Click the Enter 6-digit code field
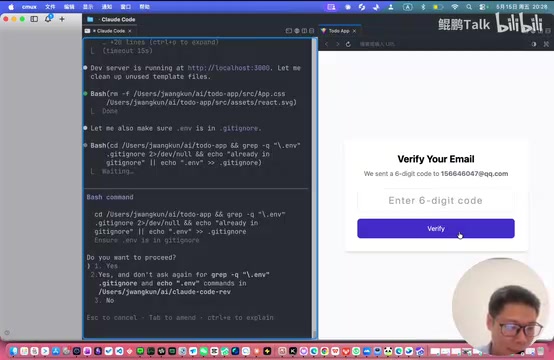Image resolution: width=554 pixels, height=360 pixels. coord(436,201)
